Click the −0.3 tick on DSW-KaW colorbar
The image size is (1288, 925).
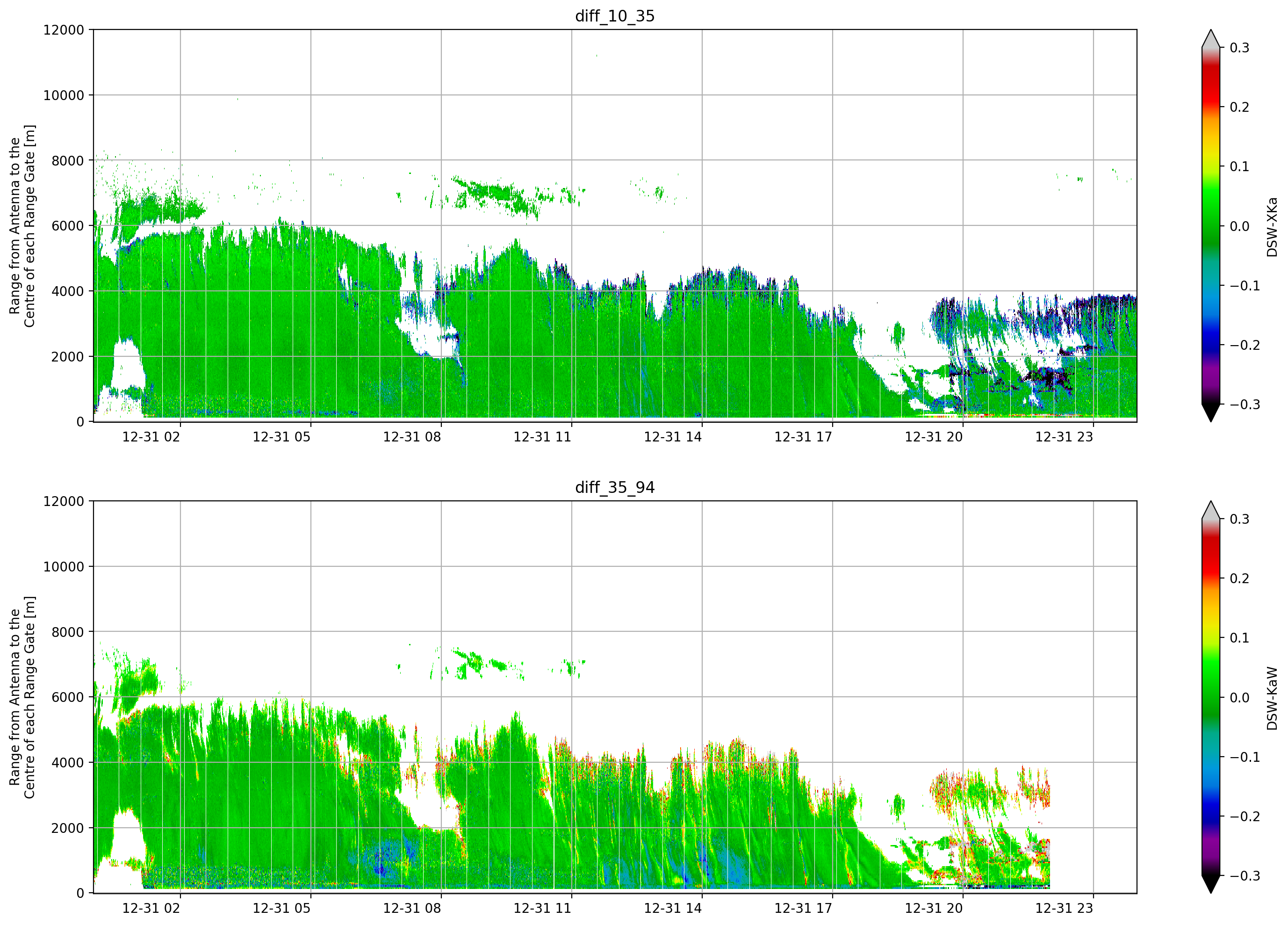1245,876
